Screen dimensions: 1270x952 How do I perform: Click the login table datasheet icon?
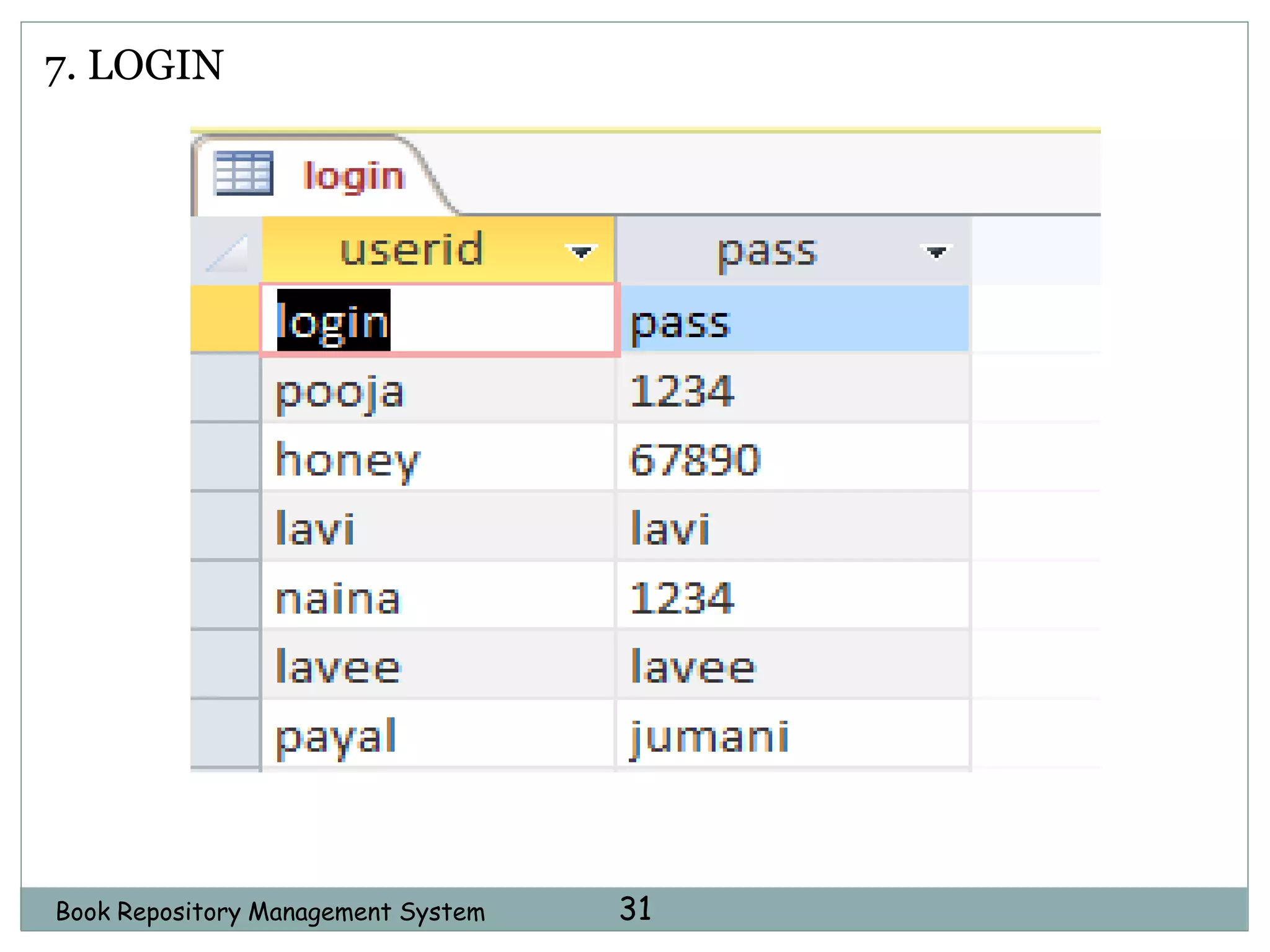click(243, 173)
